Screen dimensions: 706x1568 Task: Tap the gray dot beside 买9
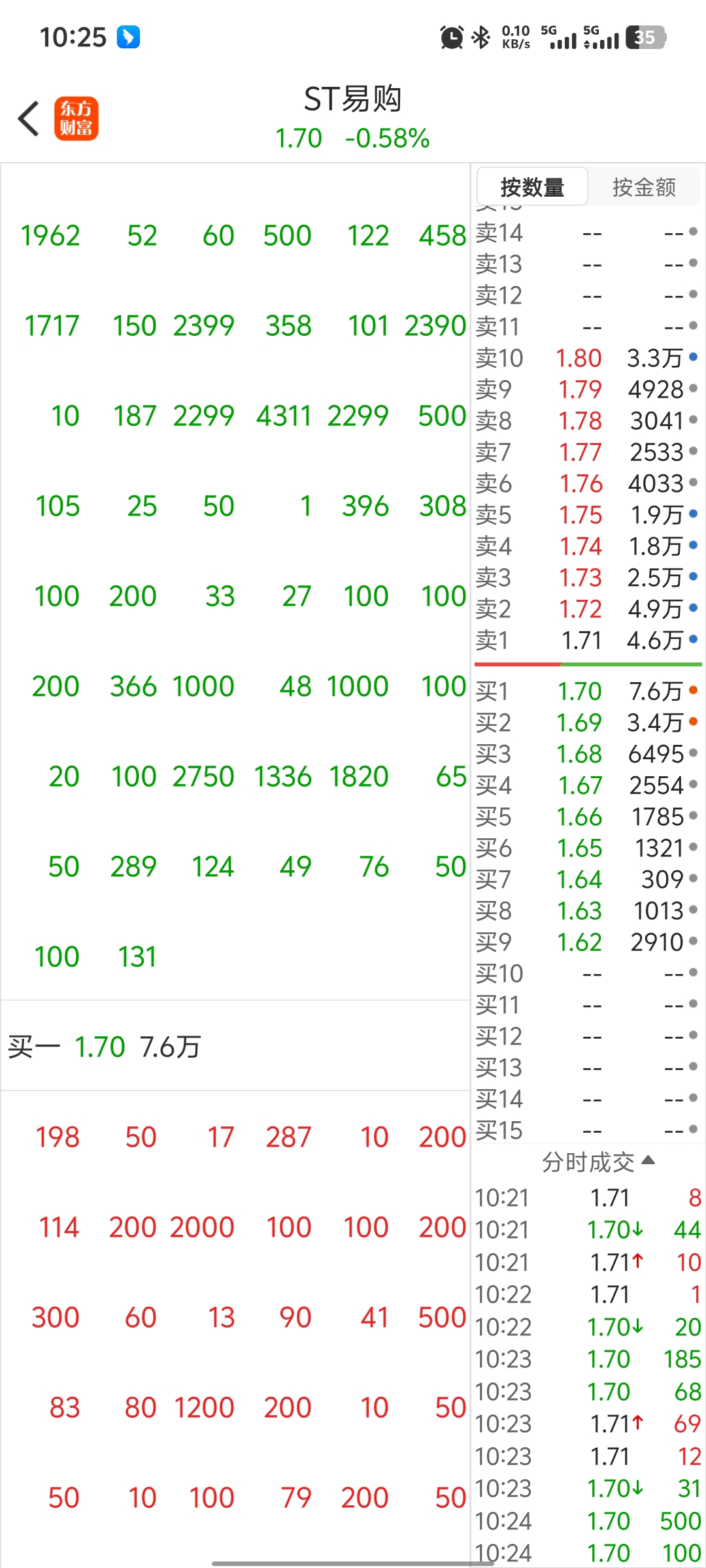(x=693, y=941)
